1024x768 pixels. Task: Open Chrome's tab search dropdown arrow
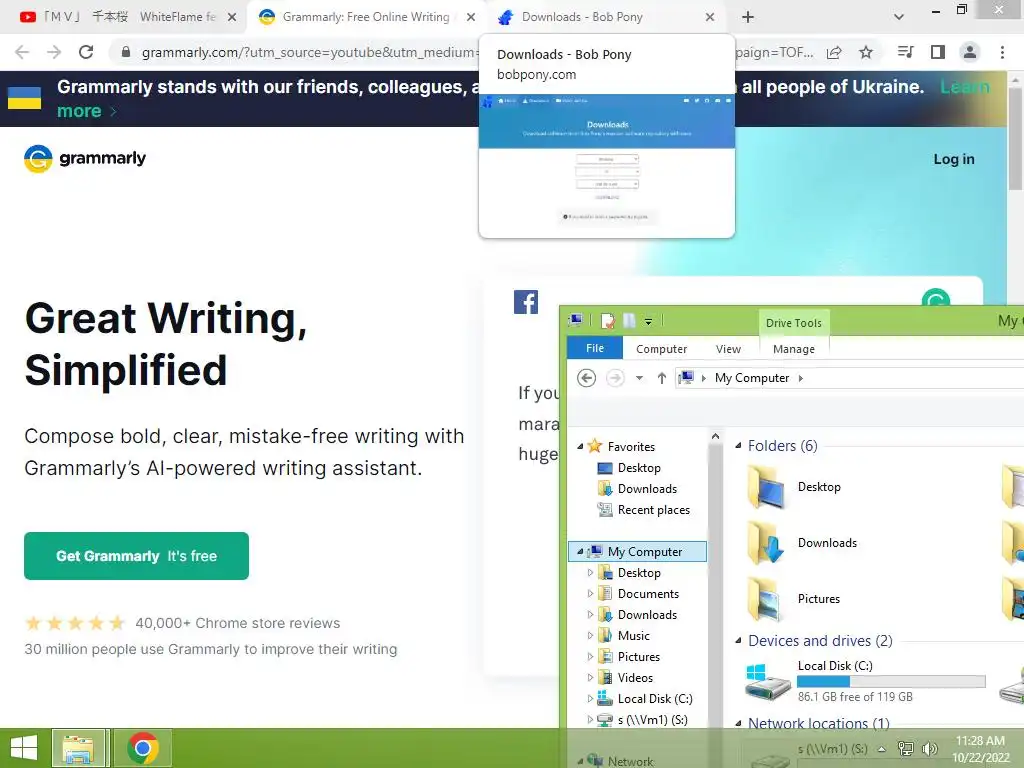[x=899, y=17]
